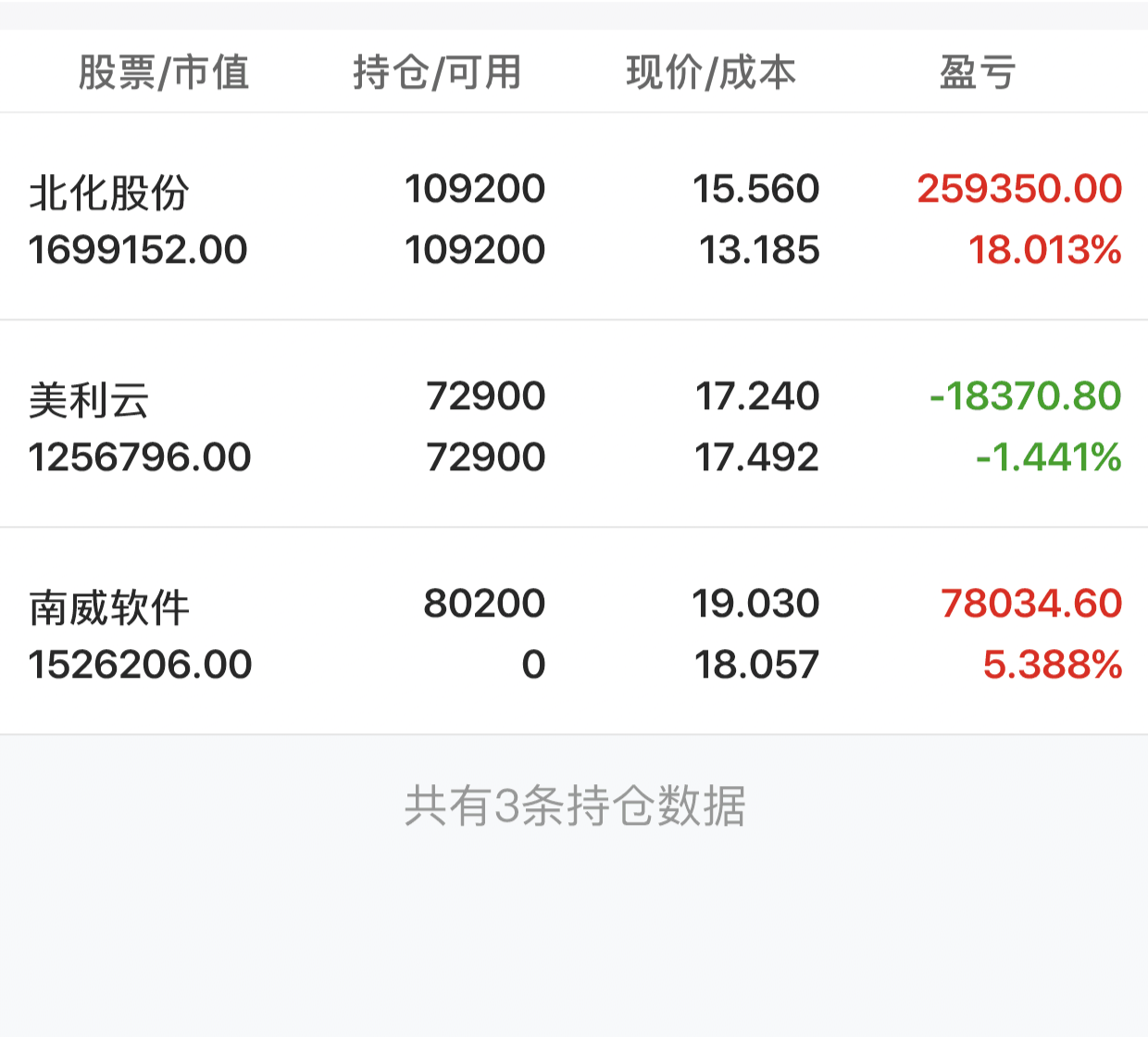Select 美利云 loss -18370.80
Viewport: 1148px width, 1037px height.
pos(1025,396)
